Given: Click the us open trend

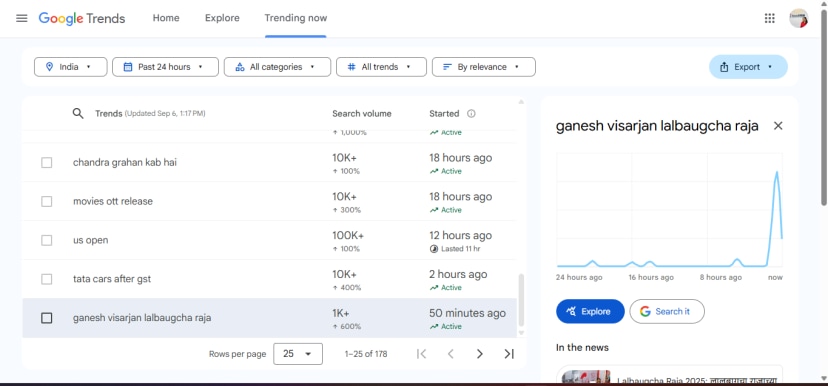Looking at the screenshot, I should point(90,240).
